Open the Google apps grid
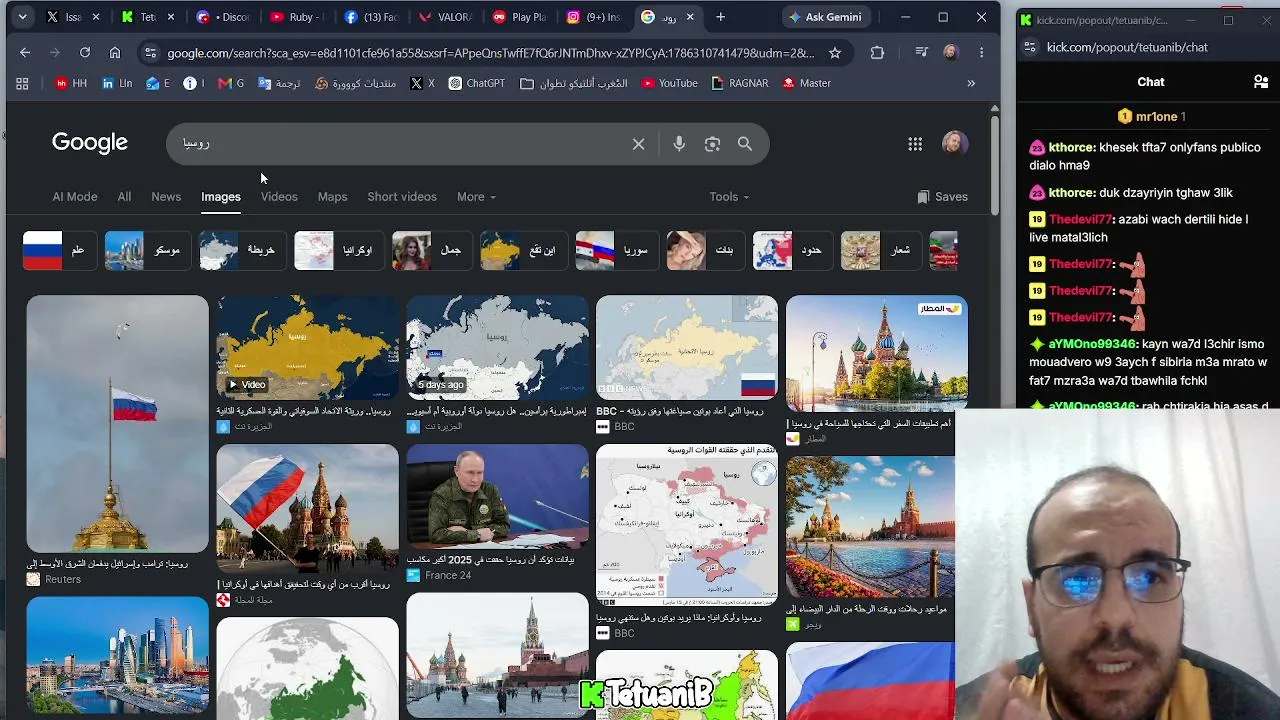The height and width of the screenshot is (720, 1280). (x=915, y=144)
